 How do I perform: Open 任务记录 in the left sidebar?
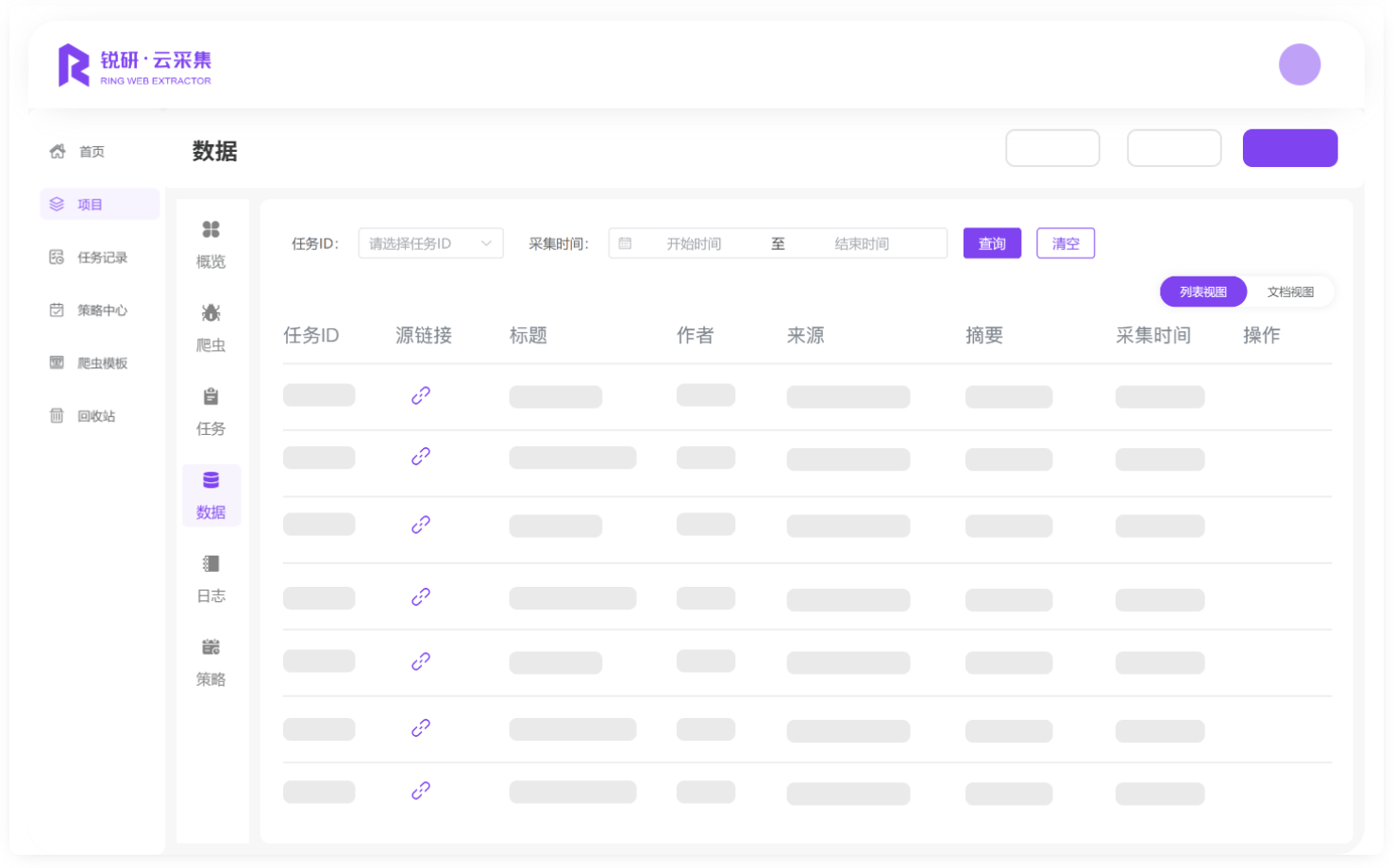[x=101, y=258]
